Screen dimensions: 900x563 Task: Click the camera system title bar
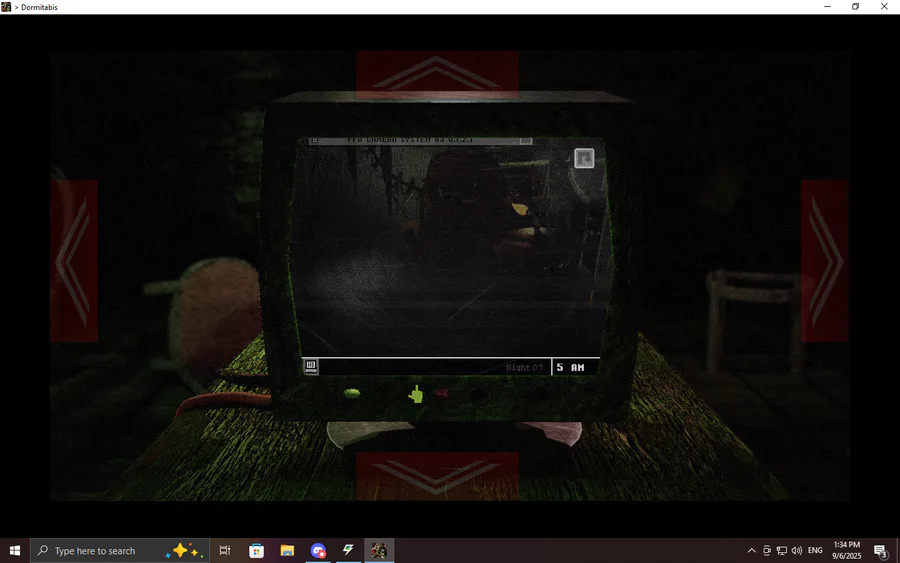420,141
